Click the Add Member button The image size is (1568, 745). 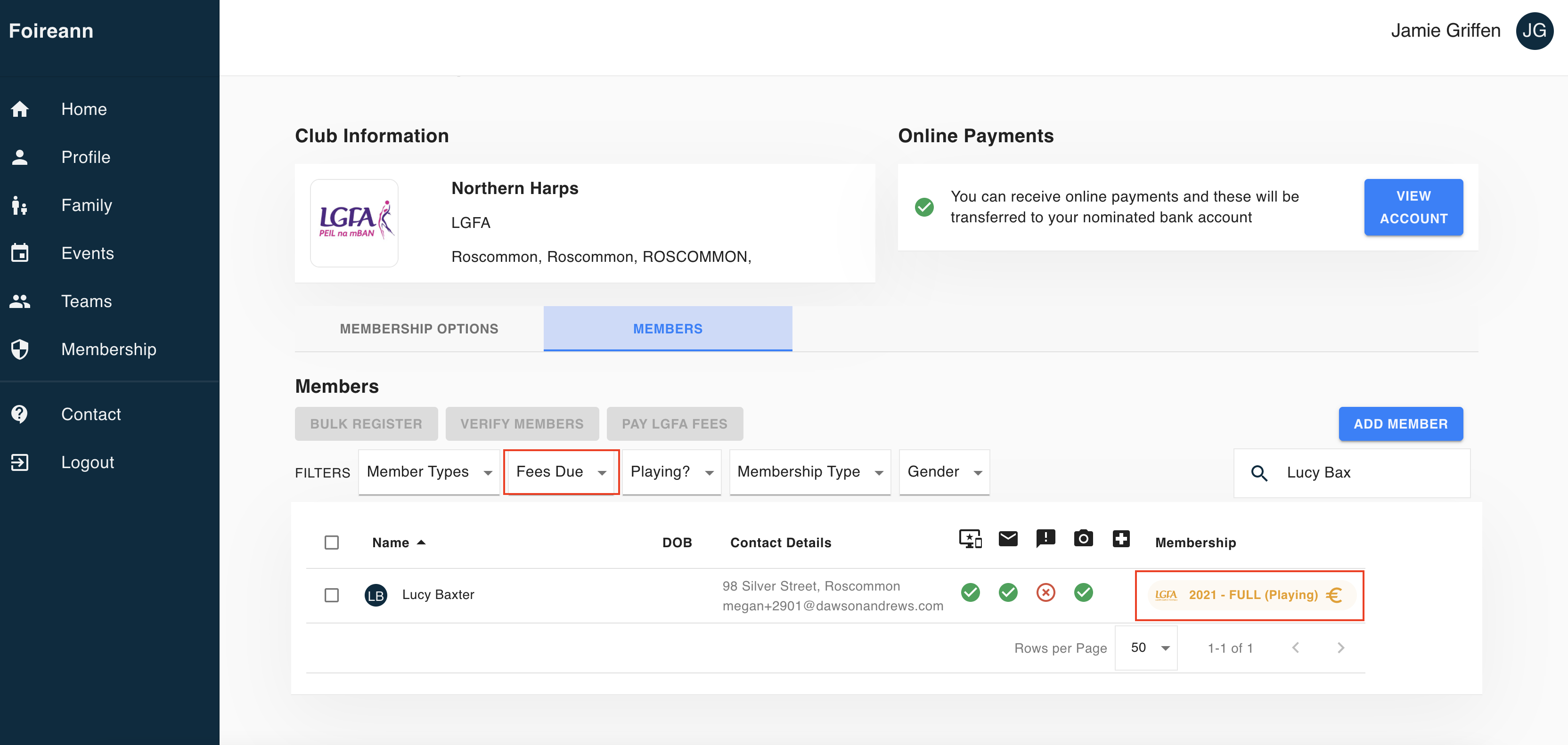(x=1401, y=424)
